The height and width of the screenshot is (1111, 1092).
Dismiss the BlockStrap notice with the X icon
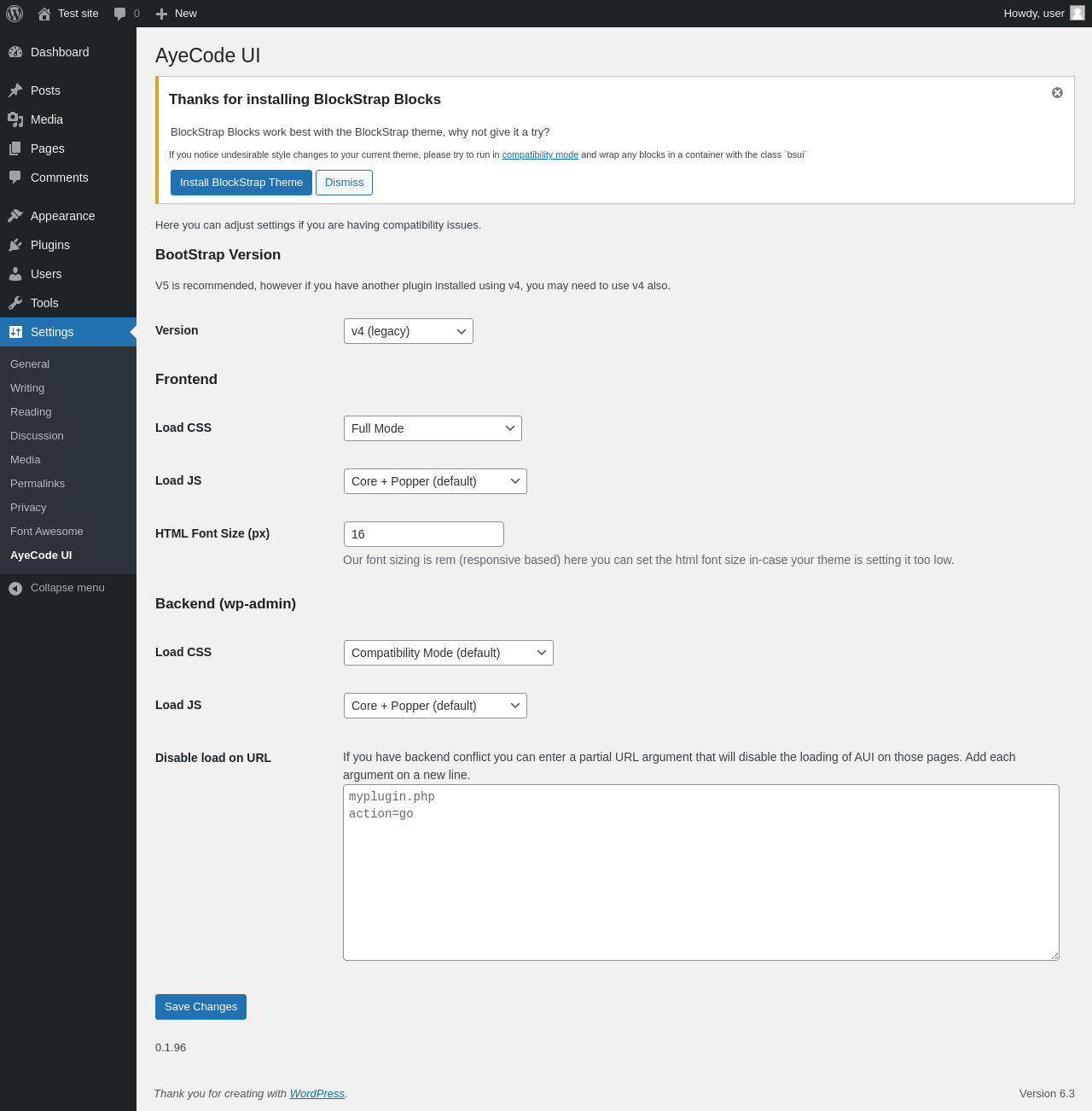(1057, 92)
